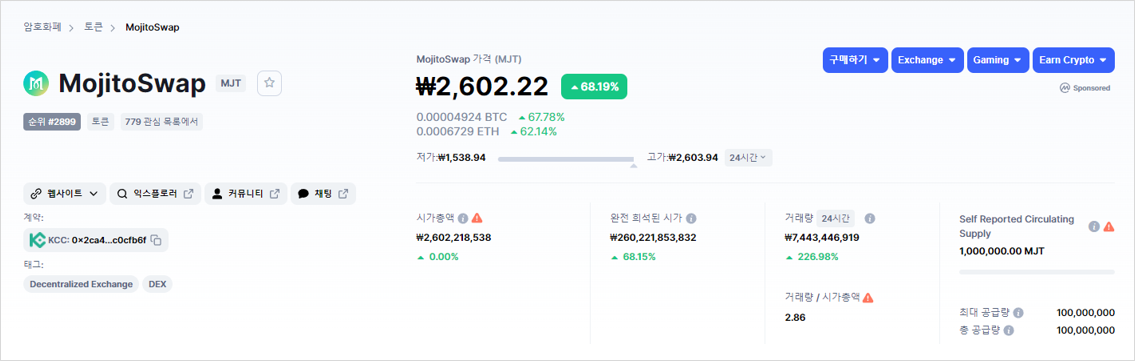Go to 토큰 breadcrumb link
Image resolution: width=1135 pixels, height=361 pixels.
pyautogui.click(x=93, y=27)
